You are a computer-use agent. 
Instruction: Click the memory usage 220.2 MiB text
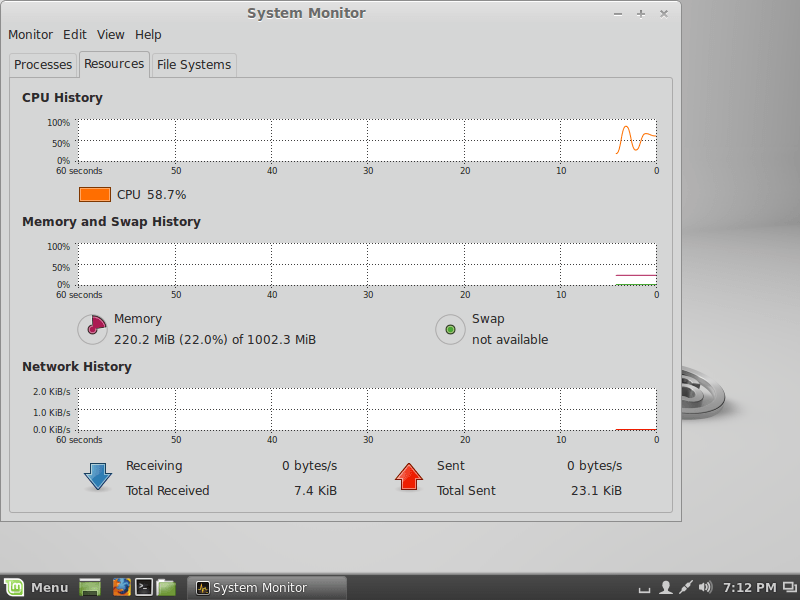tap(215, 339)
